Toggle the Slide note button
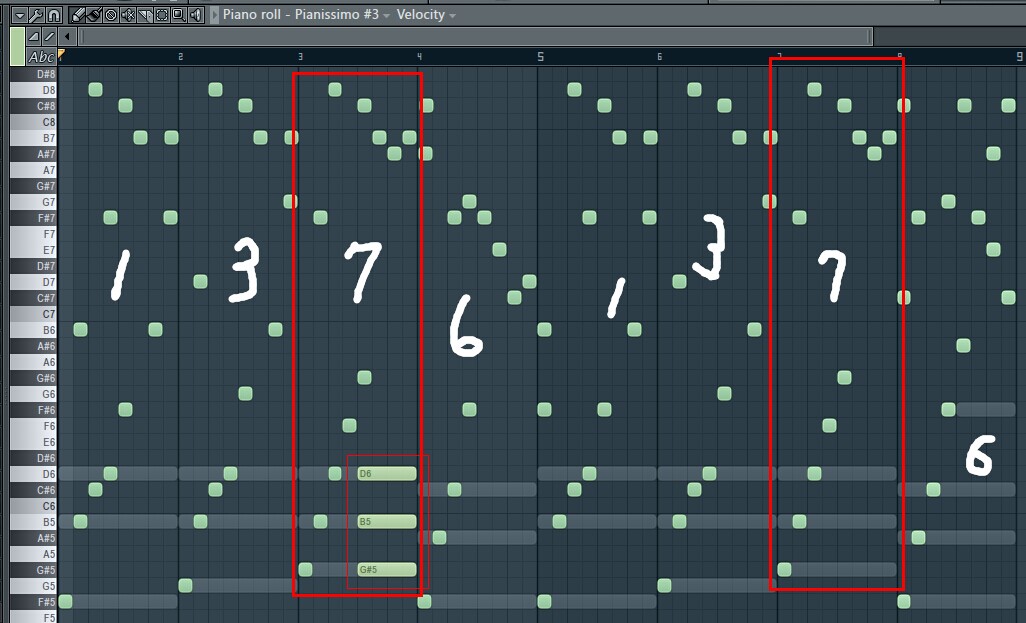This screenshot has width=1026, height=623. 48,36
